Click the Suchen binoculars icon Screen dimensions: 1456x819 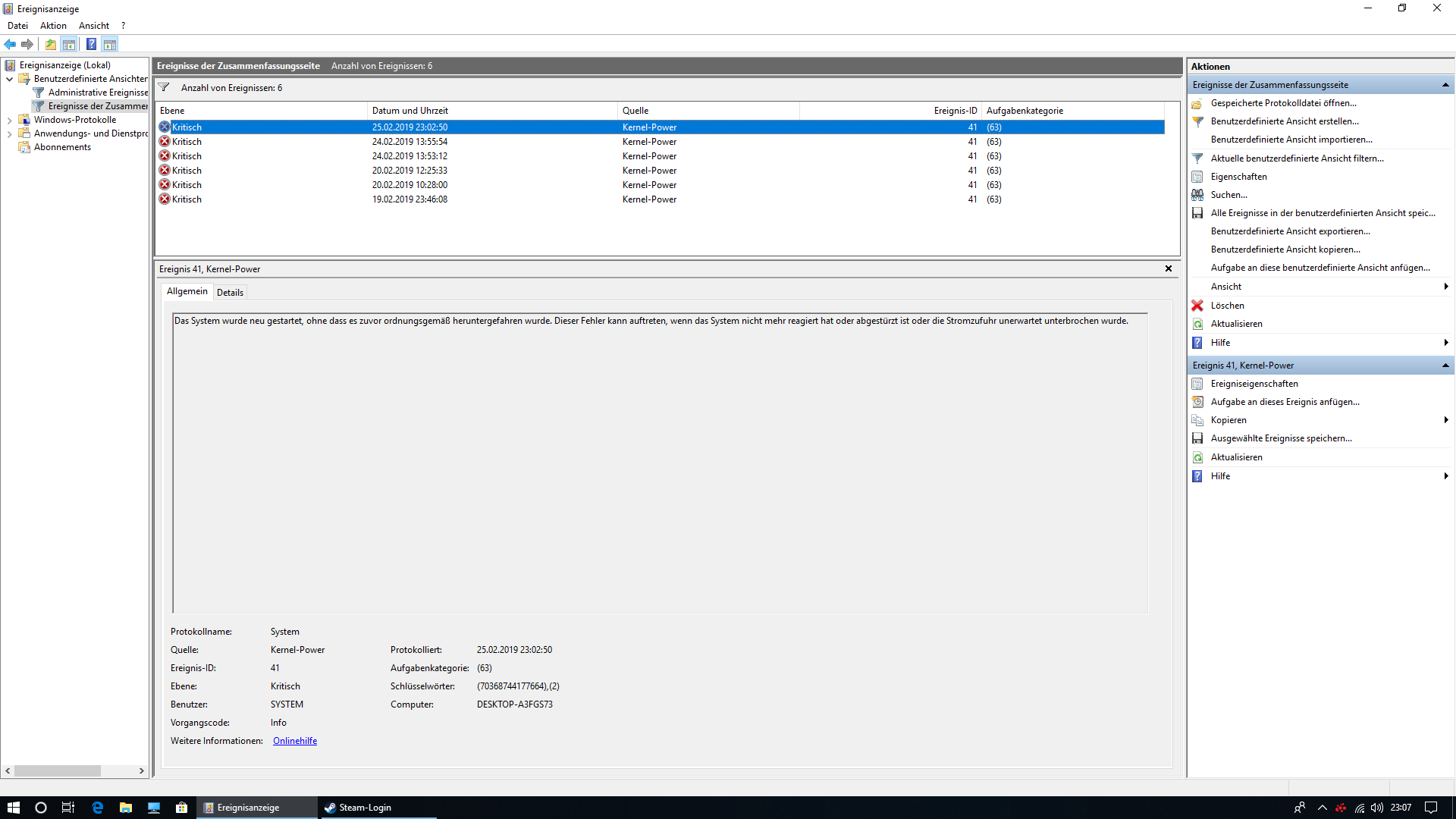pyautogui.click(x=1197, y=195)
